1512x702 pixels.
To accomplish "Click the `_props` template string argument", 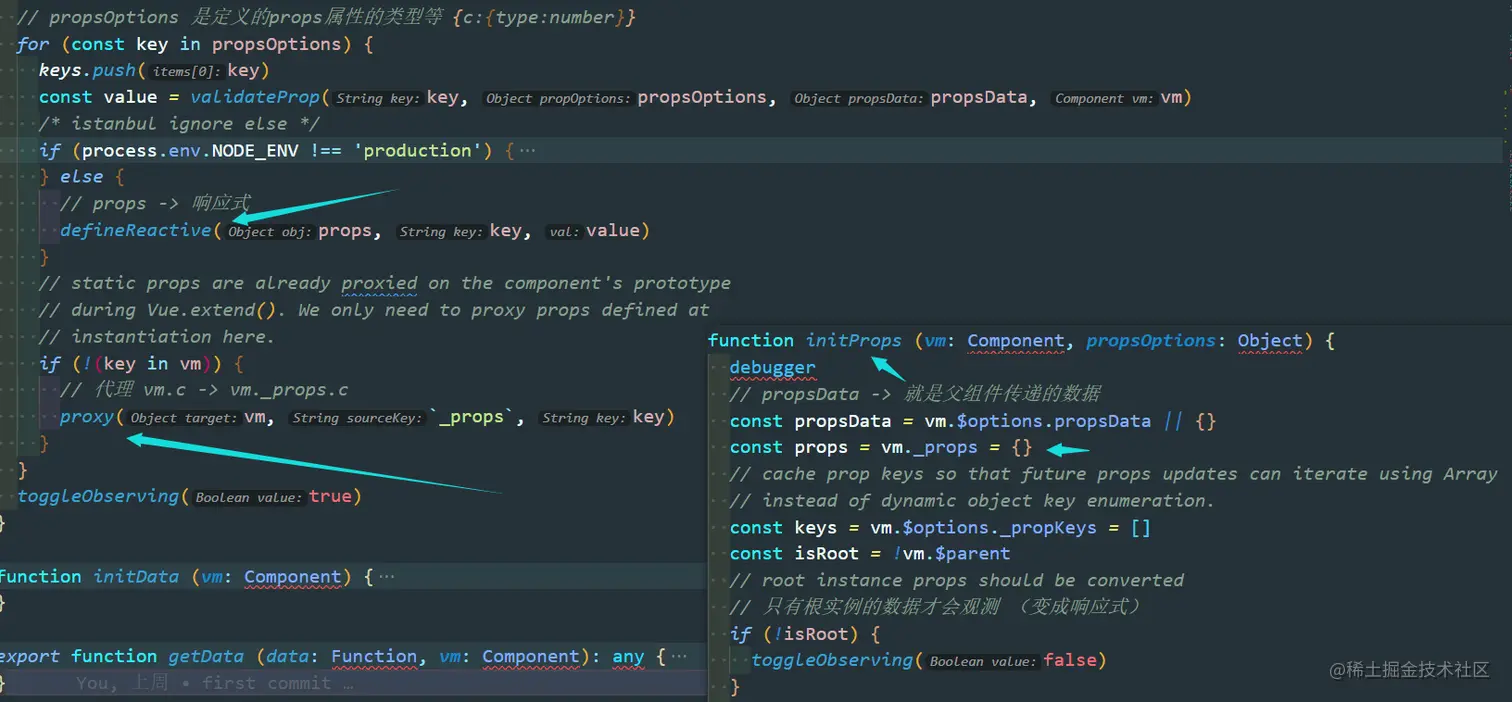I will coord(471,417).
